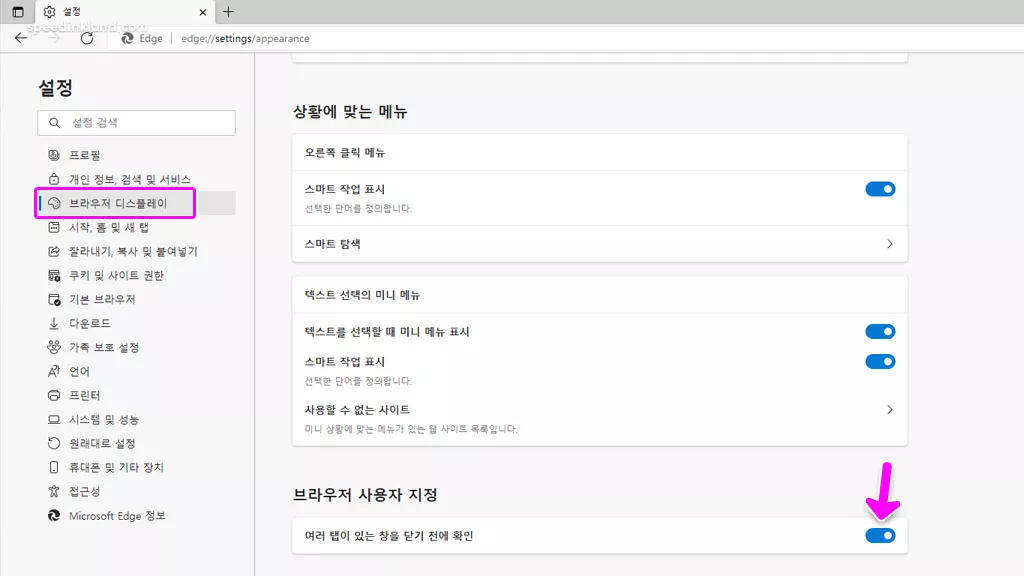
Task: Expand 사용할 수 없는 사이트 chevron
Action: pos(889,409)
